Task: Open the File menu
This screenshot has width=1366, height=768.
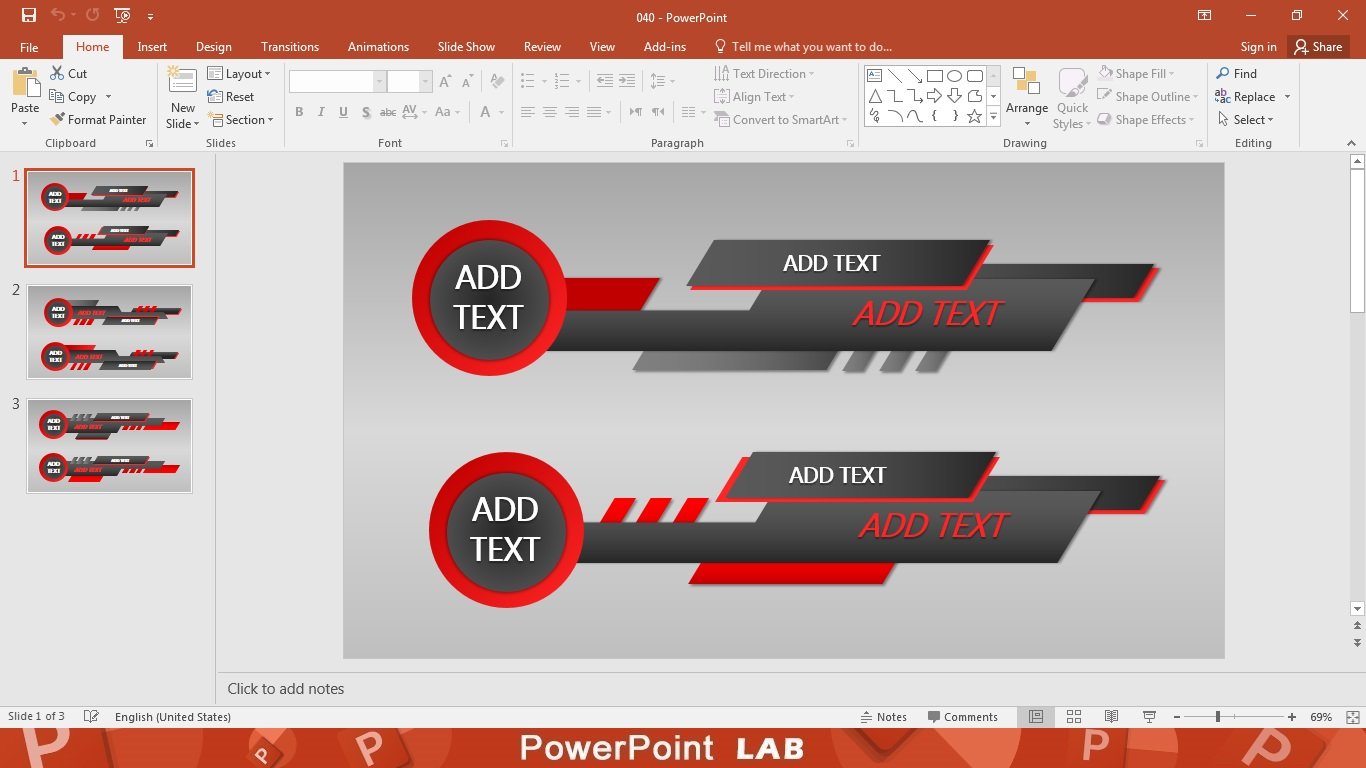Action: coord(29,47)
